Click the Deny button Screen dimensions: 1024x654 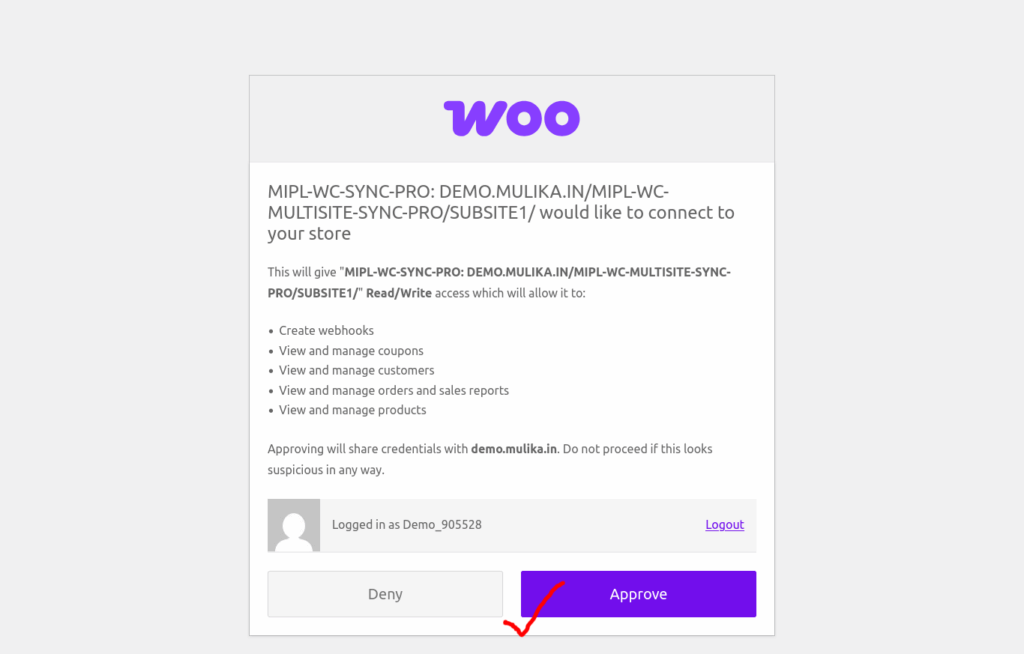(385, 594)
